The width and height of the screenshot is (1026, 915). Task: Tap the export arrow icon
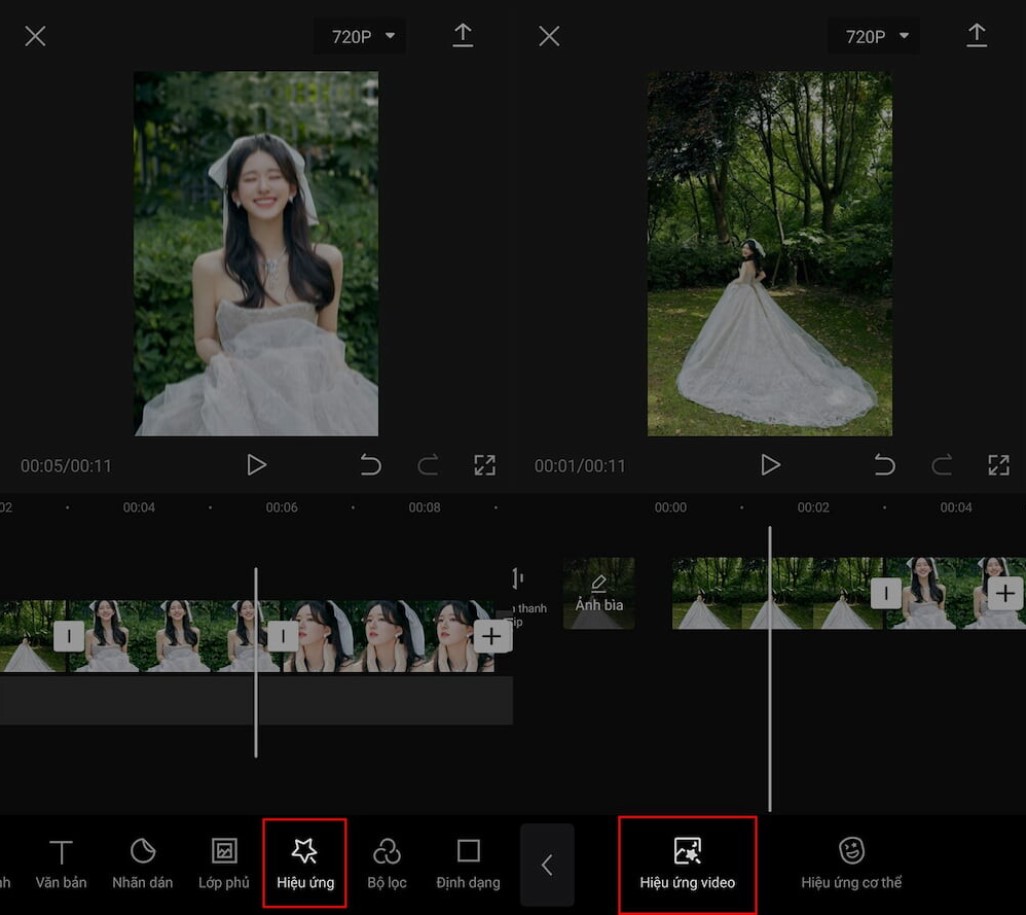pos(463,36)
